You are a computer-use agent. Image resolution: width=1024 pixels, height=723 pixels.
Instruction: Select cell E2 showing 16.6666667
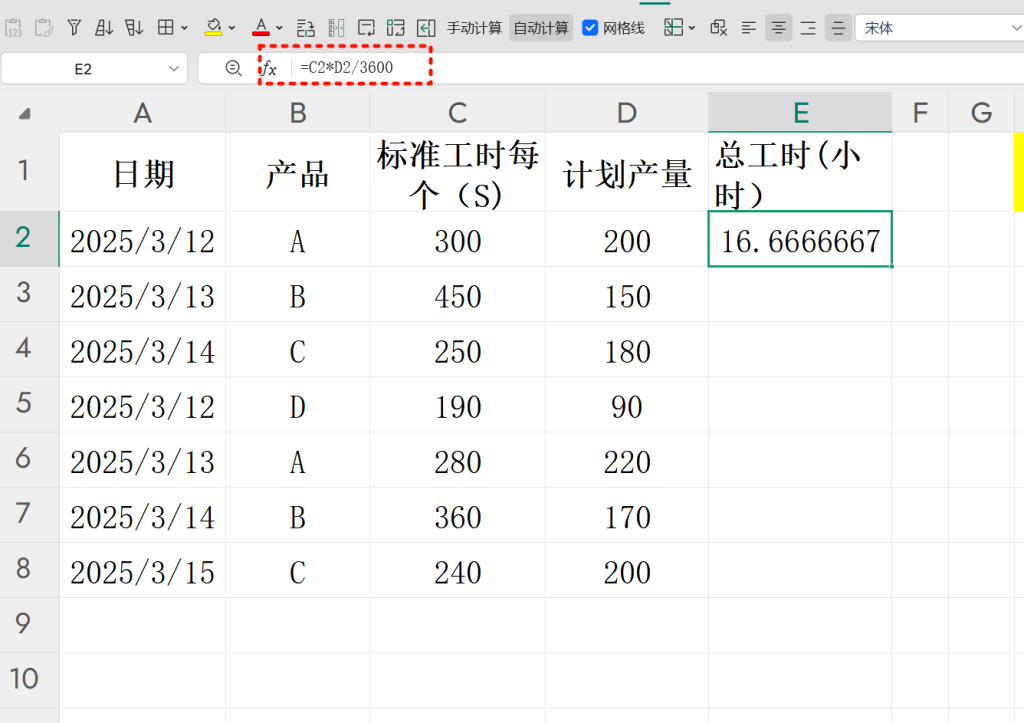[x=801, y=239]
